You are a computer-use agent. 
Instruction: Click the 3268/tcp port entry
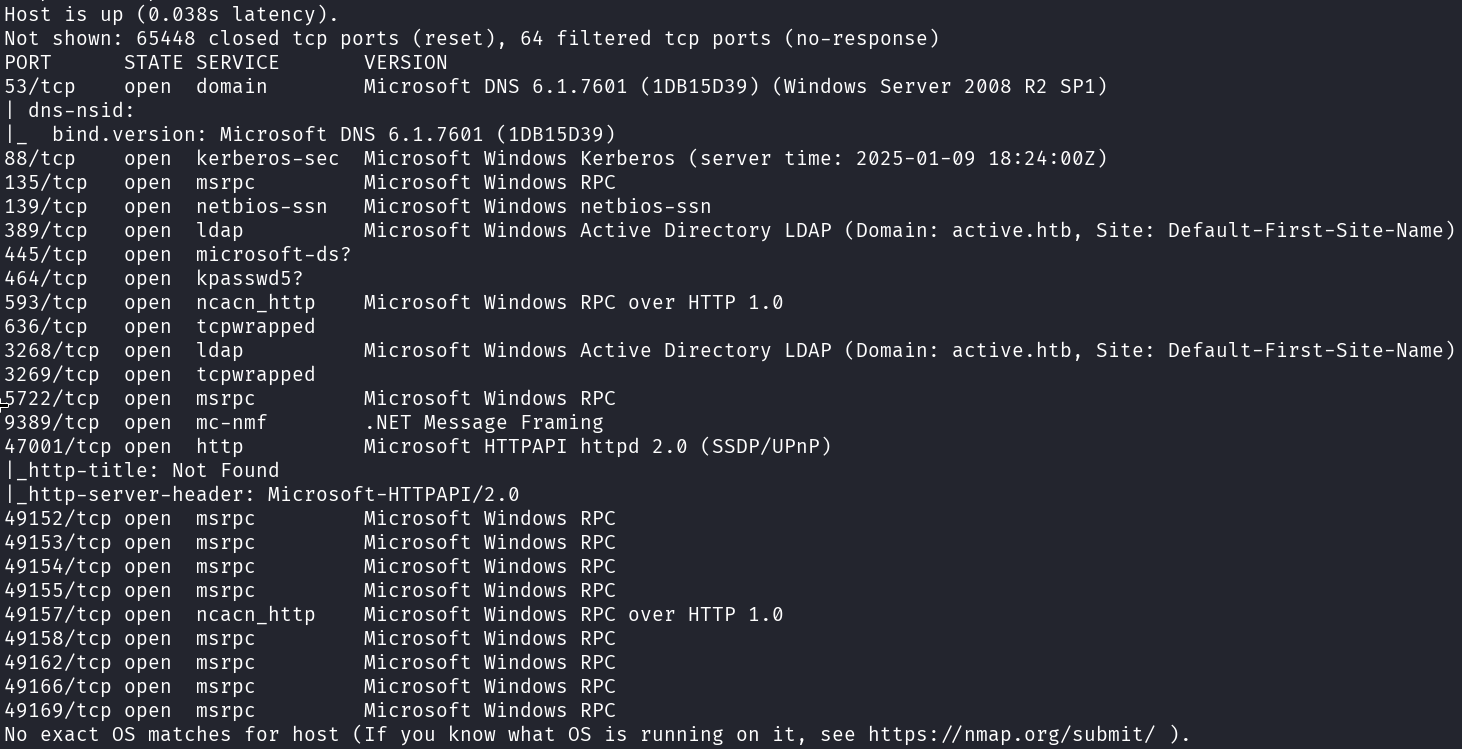[x=52, y=350]
